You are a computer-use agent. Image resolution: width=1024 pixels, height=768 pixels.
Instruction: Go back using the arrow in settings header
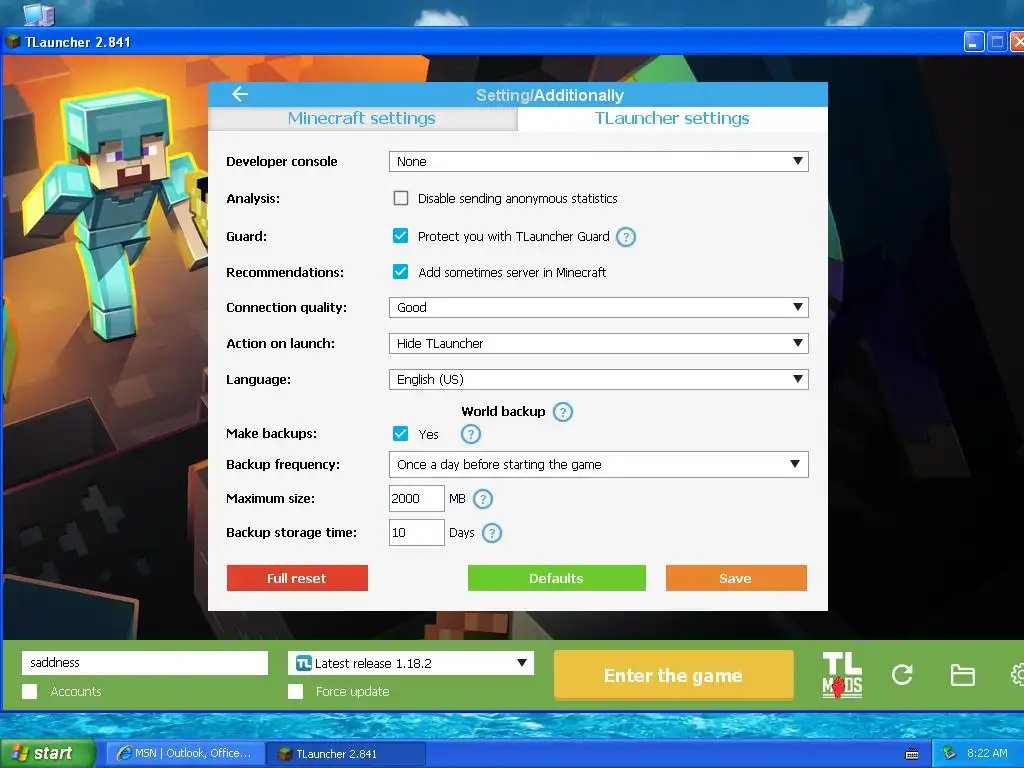tap(240, 94)
